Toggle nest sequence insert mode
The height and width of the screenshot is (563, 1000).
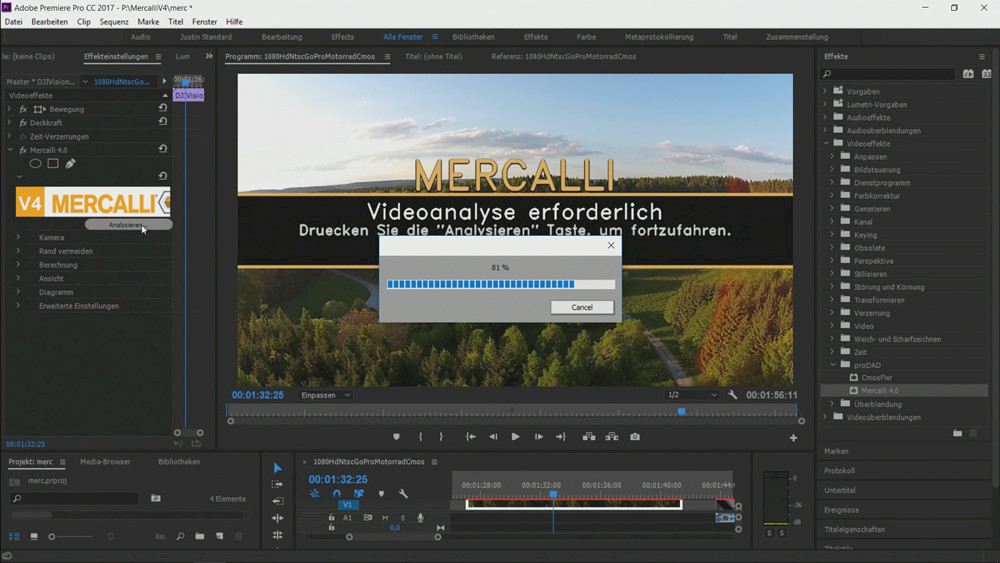314,494
